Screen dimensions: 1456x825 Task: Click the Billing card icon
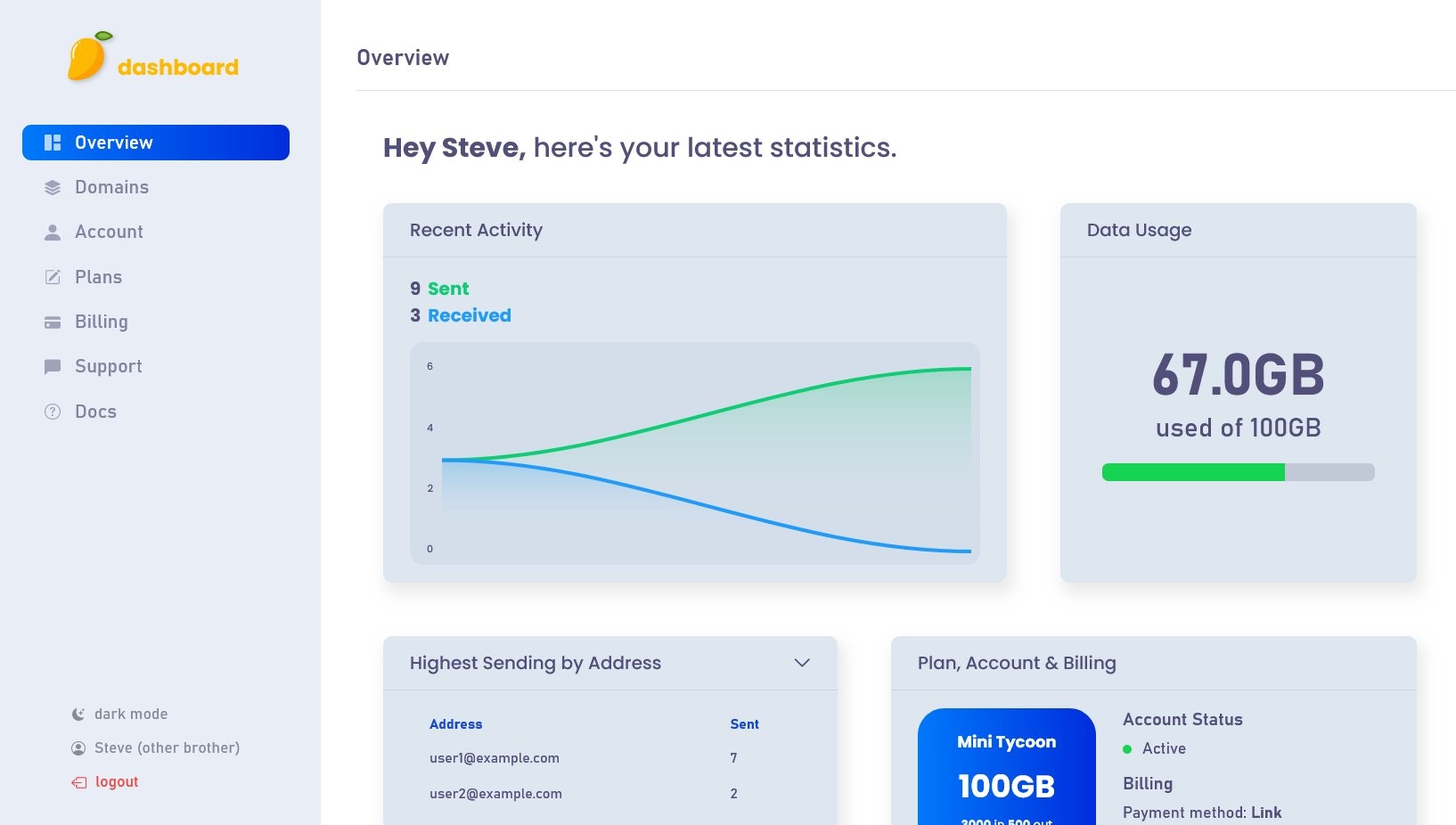[53, 322]
